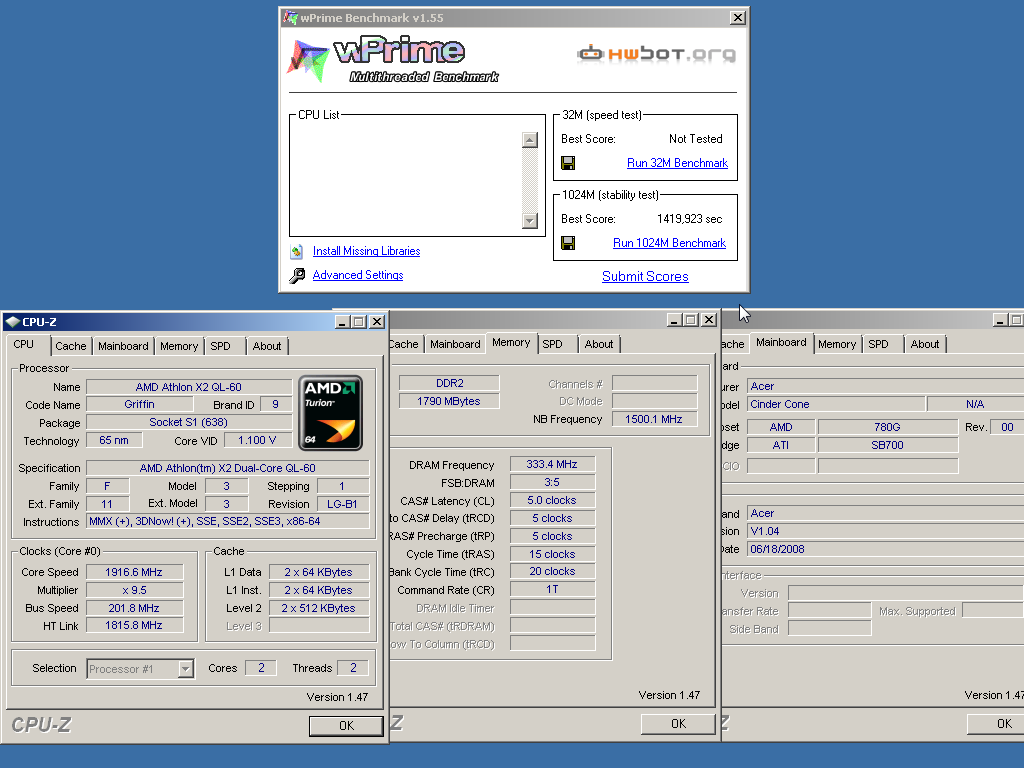Image resolution: width=1024 pixels, height=768 pixels.
Task: Click the CPU List scrollbar track
Action: (x=530, y=180)
